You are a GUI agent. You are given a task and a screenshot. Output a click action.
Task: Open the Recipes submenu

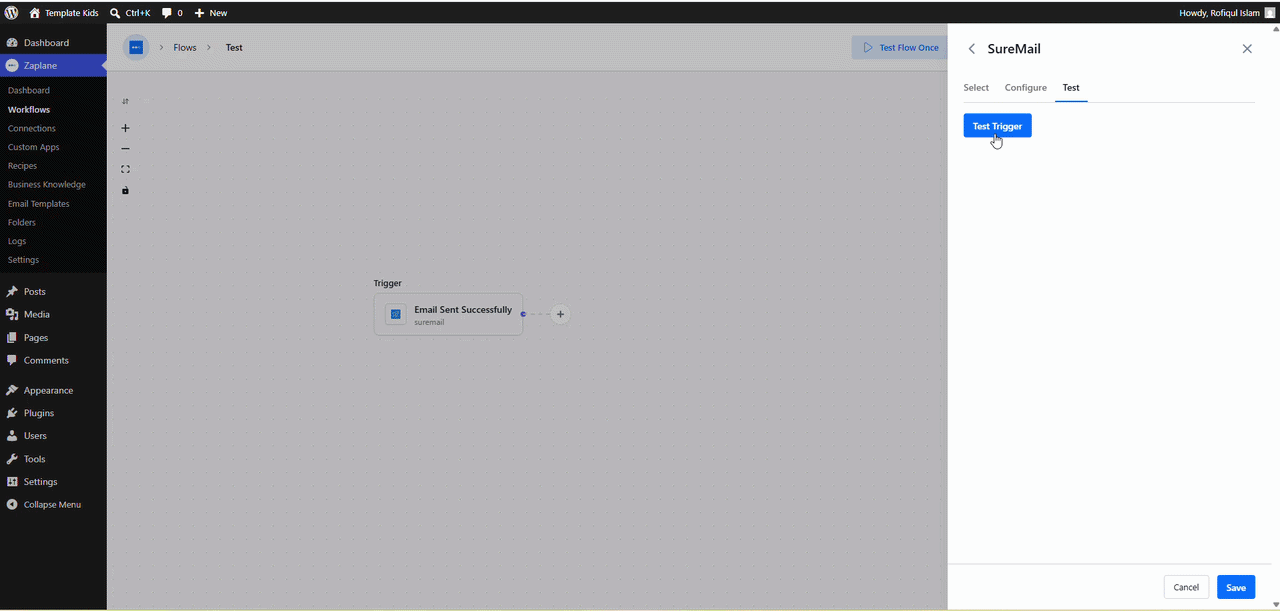[22, 166]
